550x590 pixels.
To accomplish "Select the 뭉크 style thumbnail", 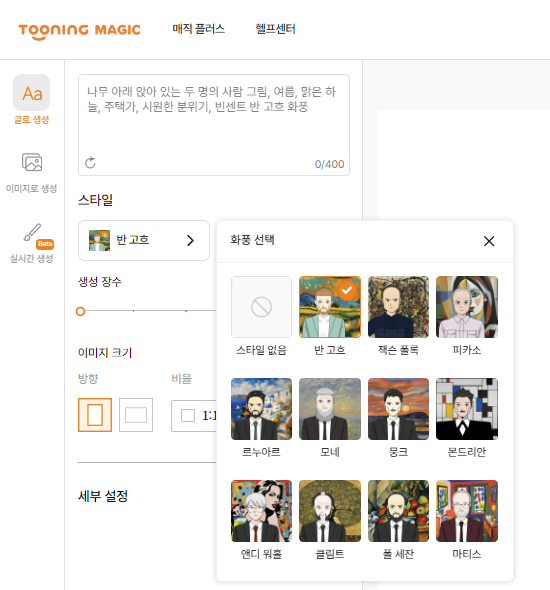I will (x=398, y=409).
